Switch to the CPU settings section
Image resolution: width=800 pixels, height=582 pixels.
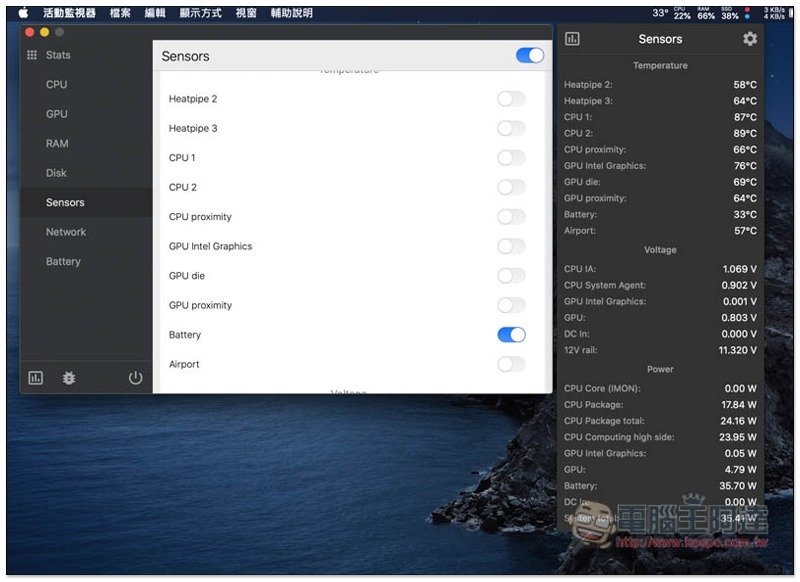click(56, 85)
